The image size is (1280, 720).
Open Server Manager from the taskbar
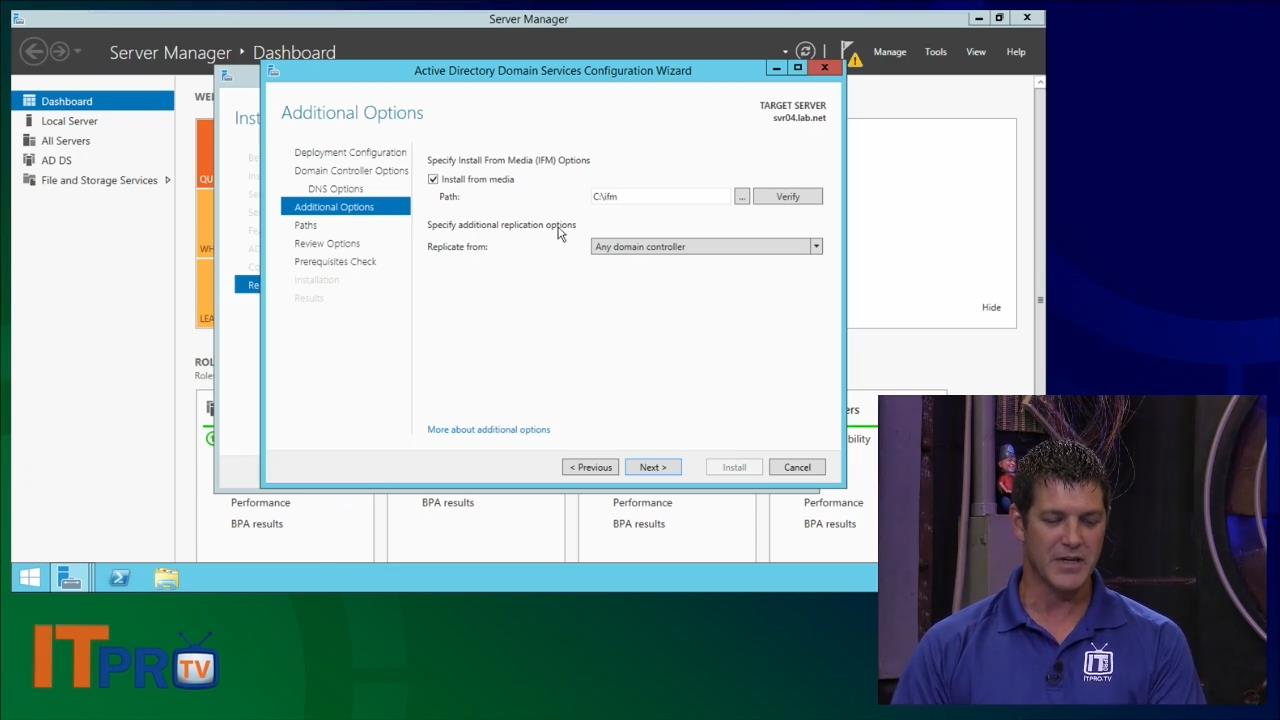(70, 578)
